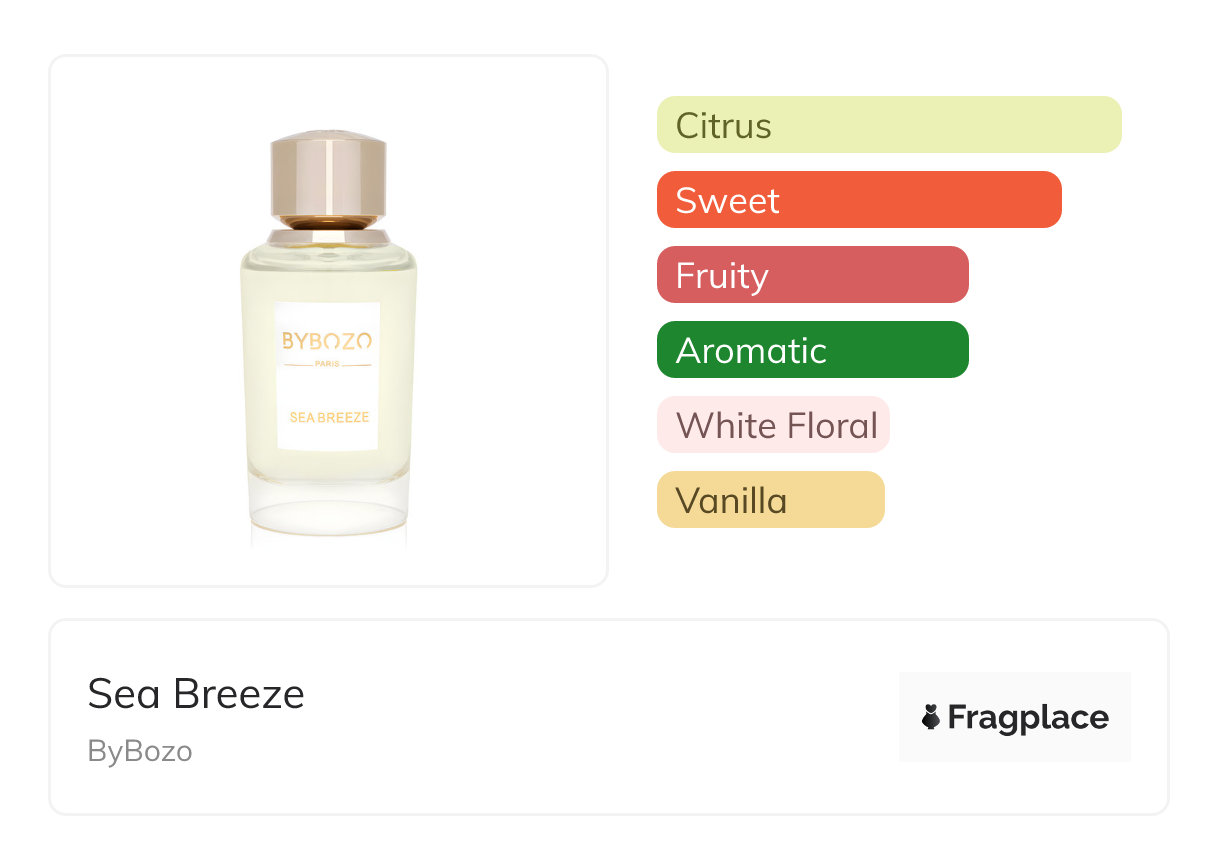Select the orange Sweet accord bar

pos(858,200)
